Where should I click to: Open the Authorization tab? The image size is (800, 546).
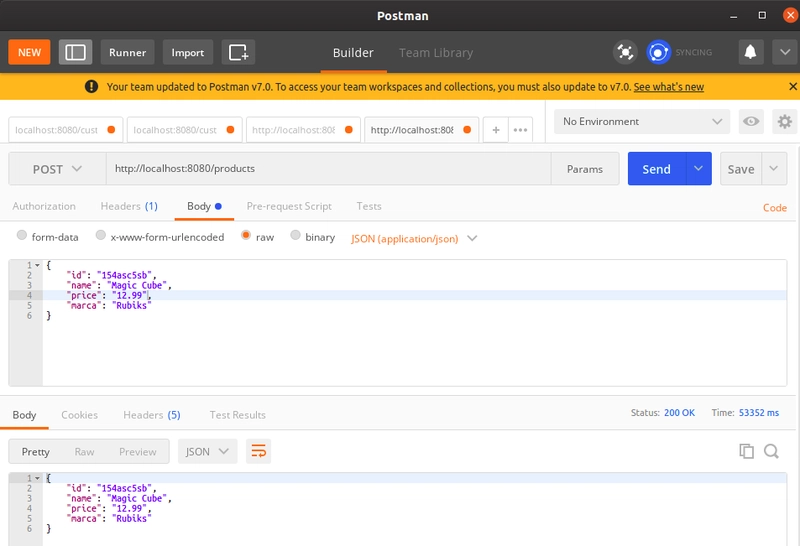(x=44, y=206)
